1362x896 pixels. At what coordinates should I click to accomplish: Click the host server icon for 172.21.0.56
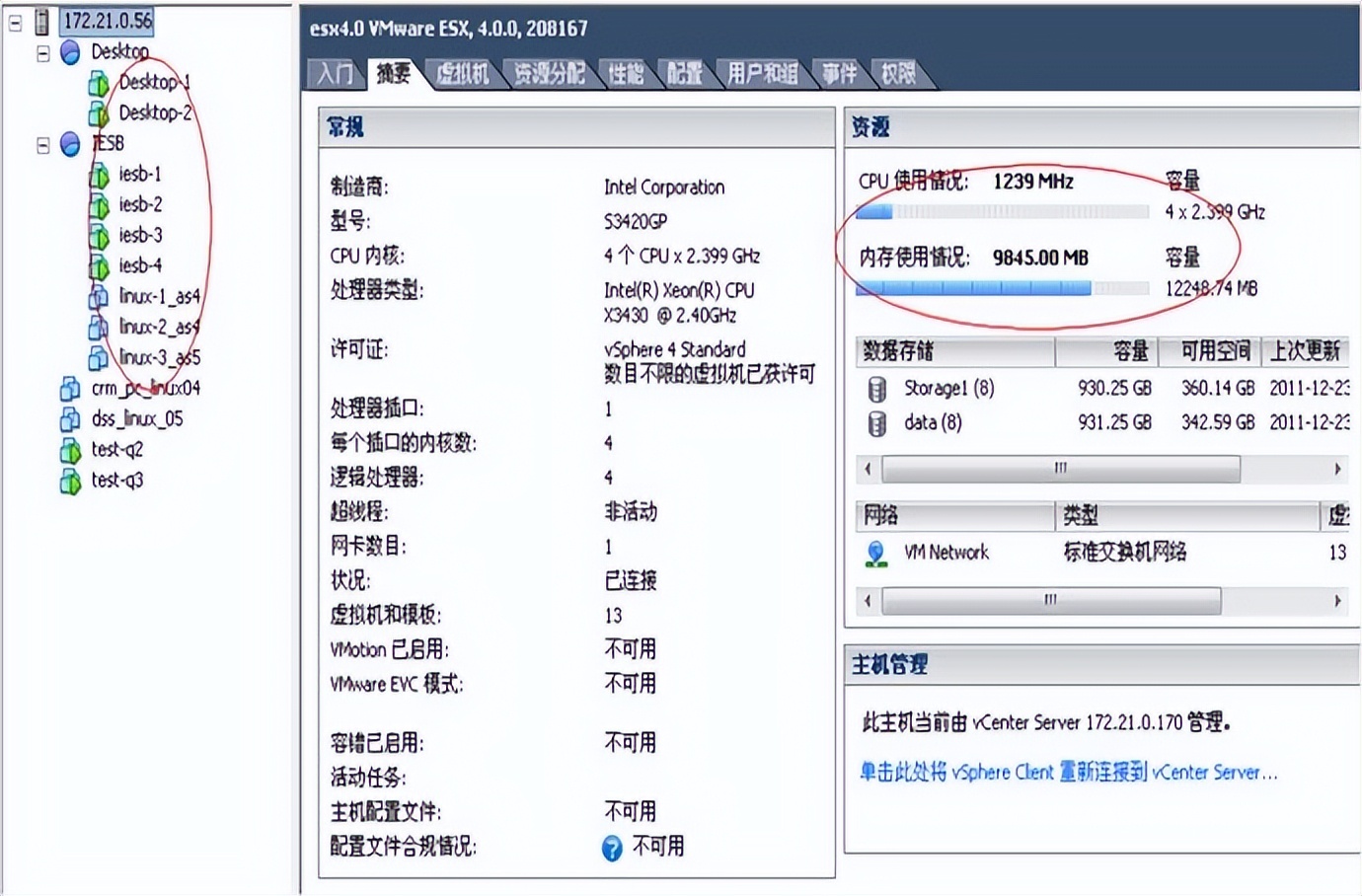[42, 21]
